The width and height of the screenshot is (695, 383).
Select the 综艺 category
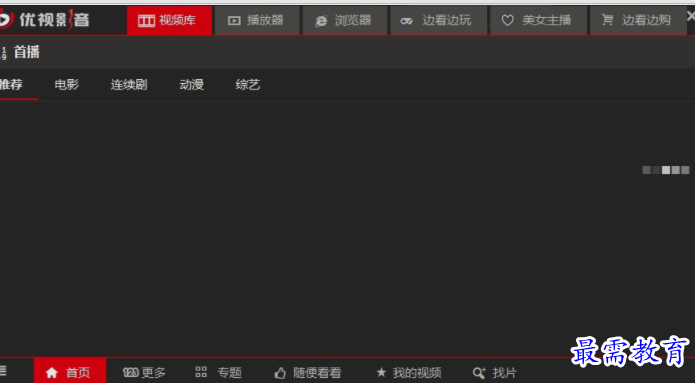pyautogui.click(x=248, y=84)
